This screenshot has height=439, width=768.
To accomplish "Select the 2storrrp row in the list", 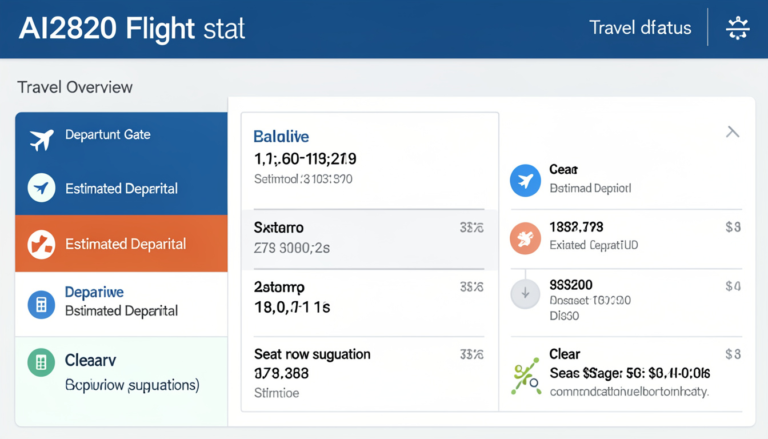I will click(369, 297).
